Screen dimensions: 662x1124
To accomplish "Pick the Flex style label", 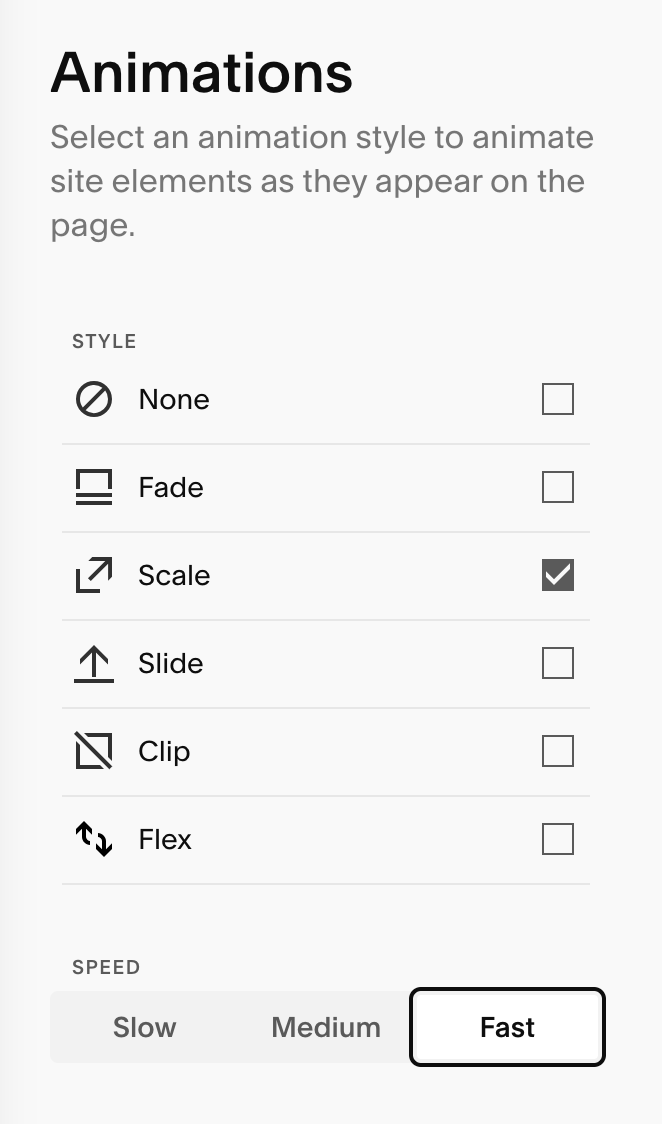I will tap(165, 839).
